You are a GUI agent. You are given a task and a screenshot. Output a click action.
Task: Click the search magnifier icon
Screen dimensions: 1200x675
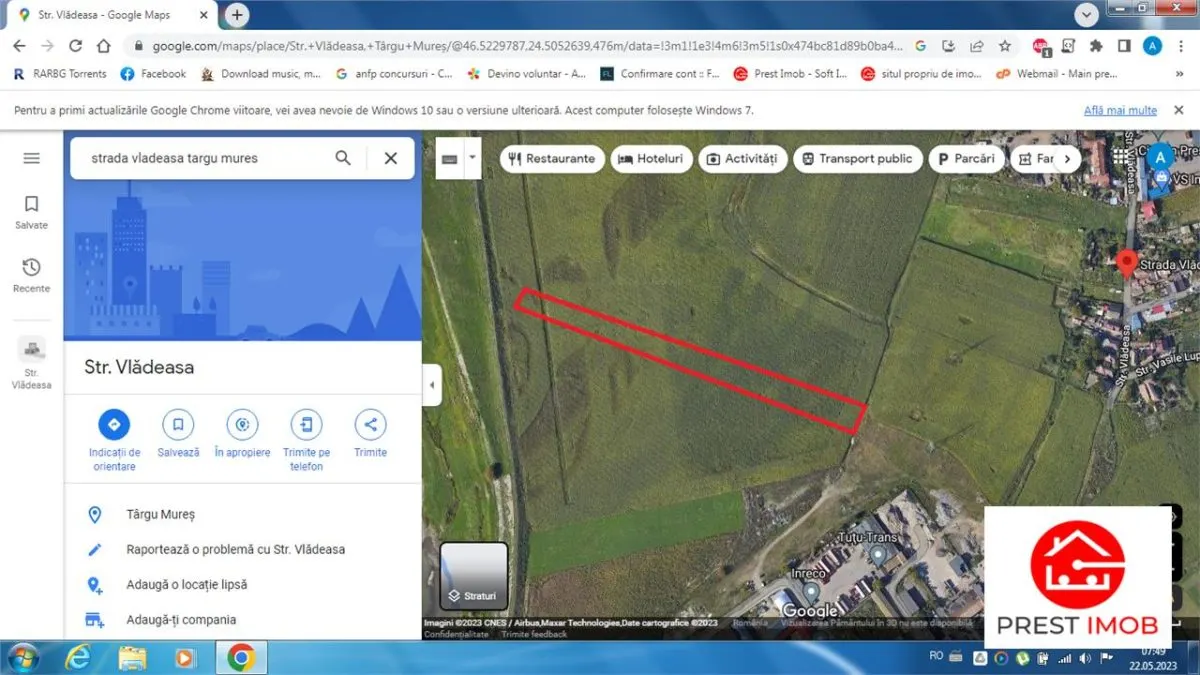(343, 158)
